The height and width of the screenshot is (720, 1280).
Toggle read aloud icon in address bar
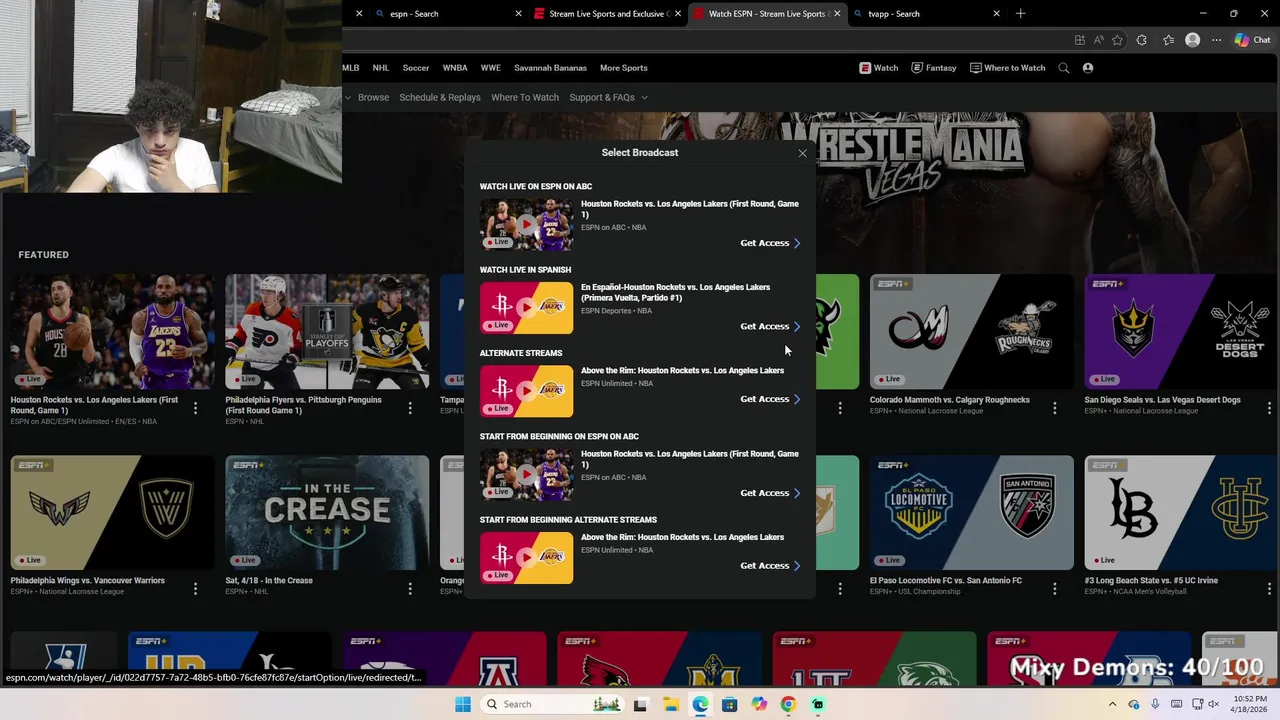pyautogui.click(x=1098, y=40)
